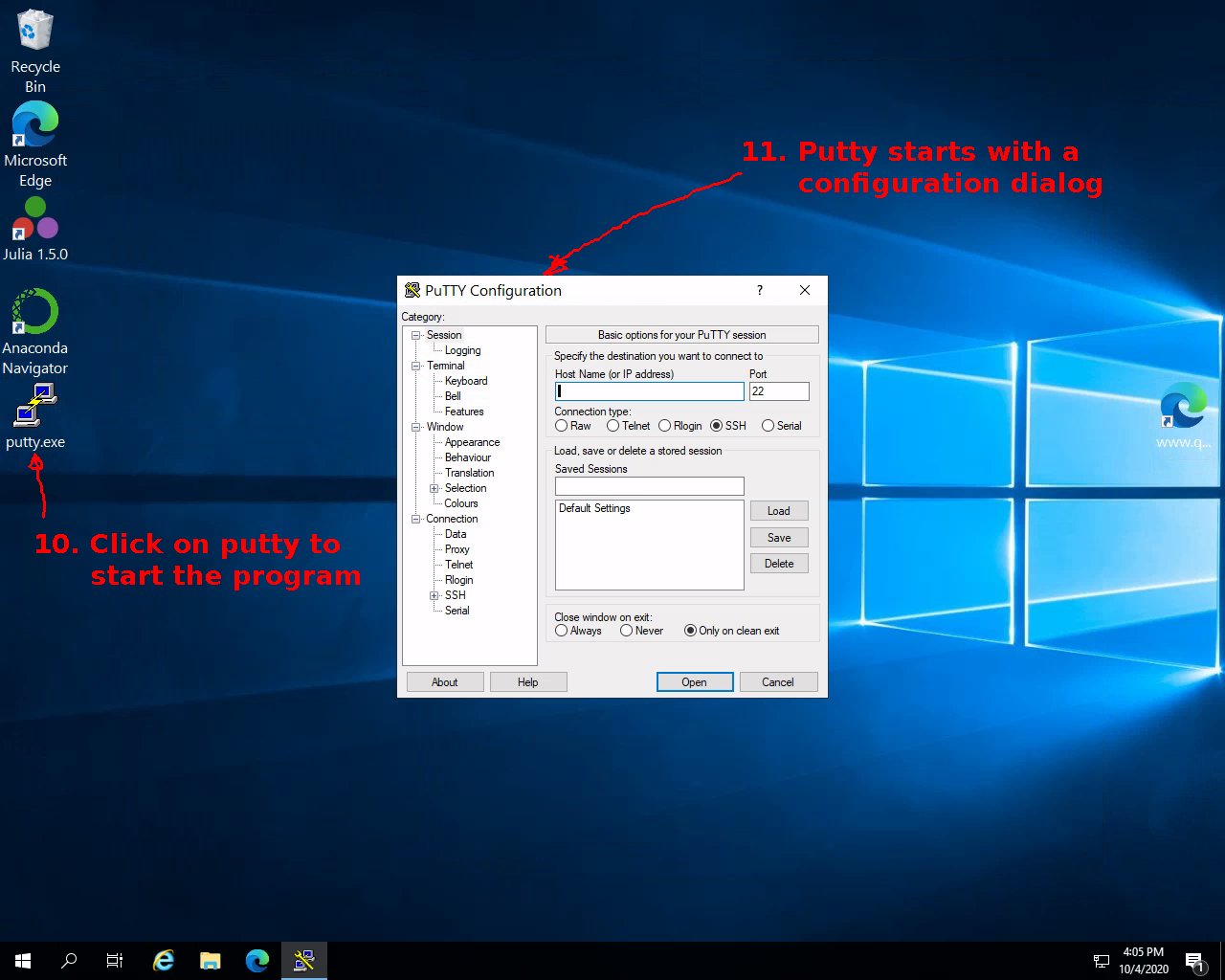Open the Bell category

coord(453,396)
